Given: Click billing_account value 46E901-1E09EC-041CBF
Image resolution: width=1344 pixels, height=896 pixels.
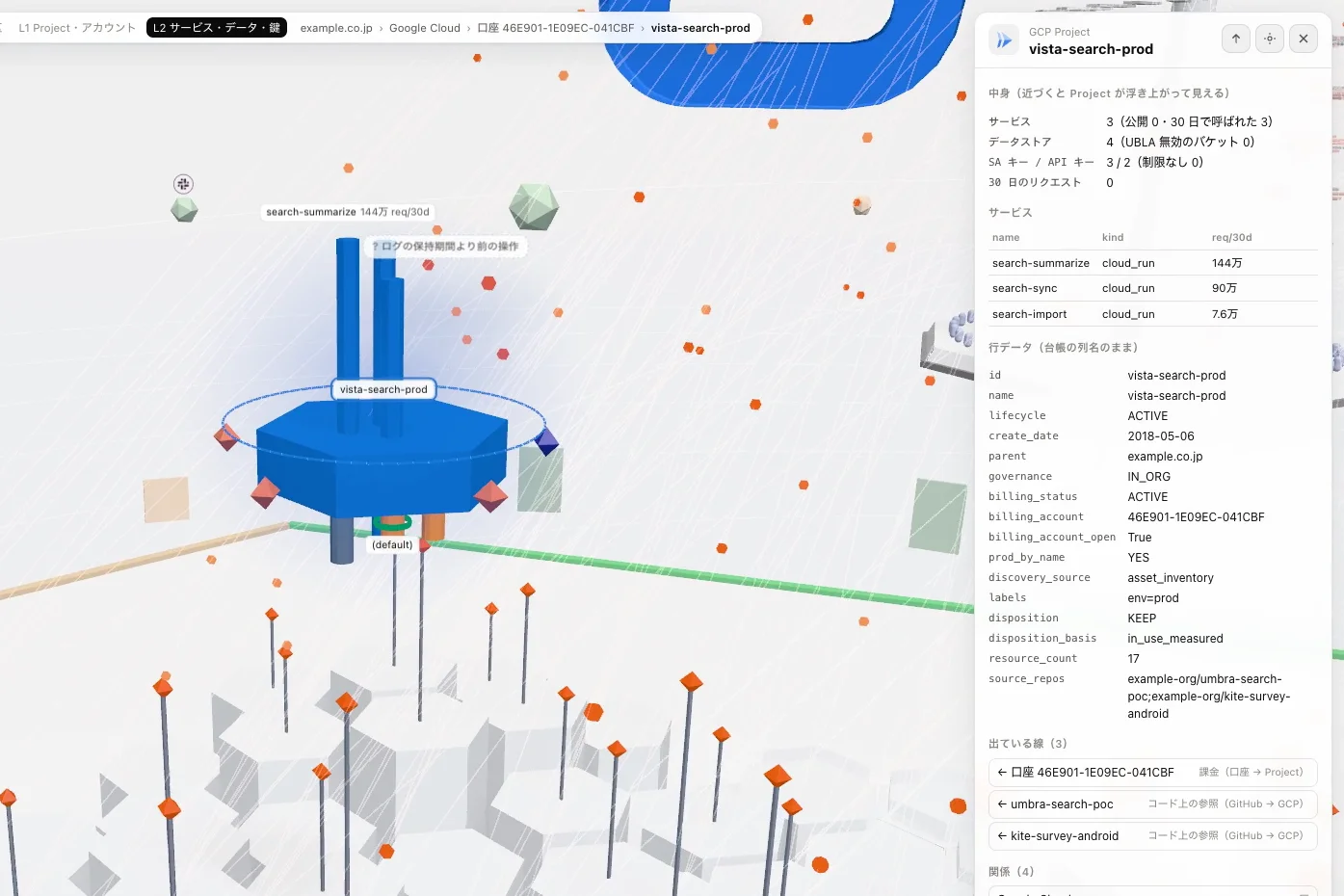Looking at the screenshot, I should pos(1196,517).
